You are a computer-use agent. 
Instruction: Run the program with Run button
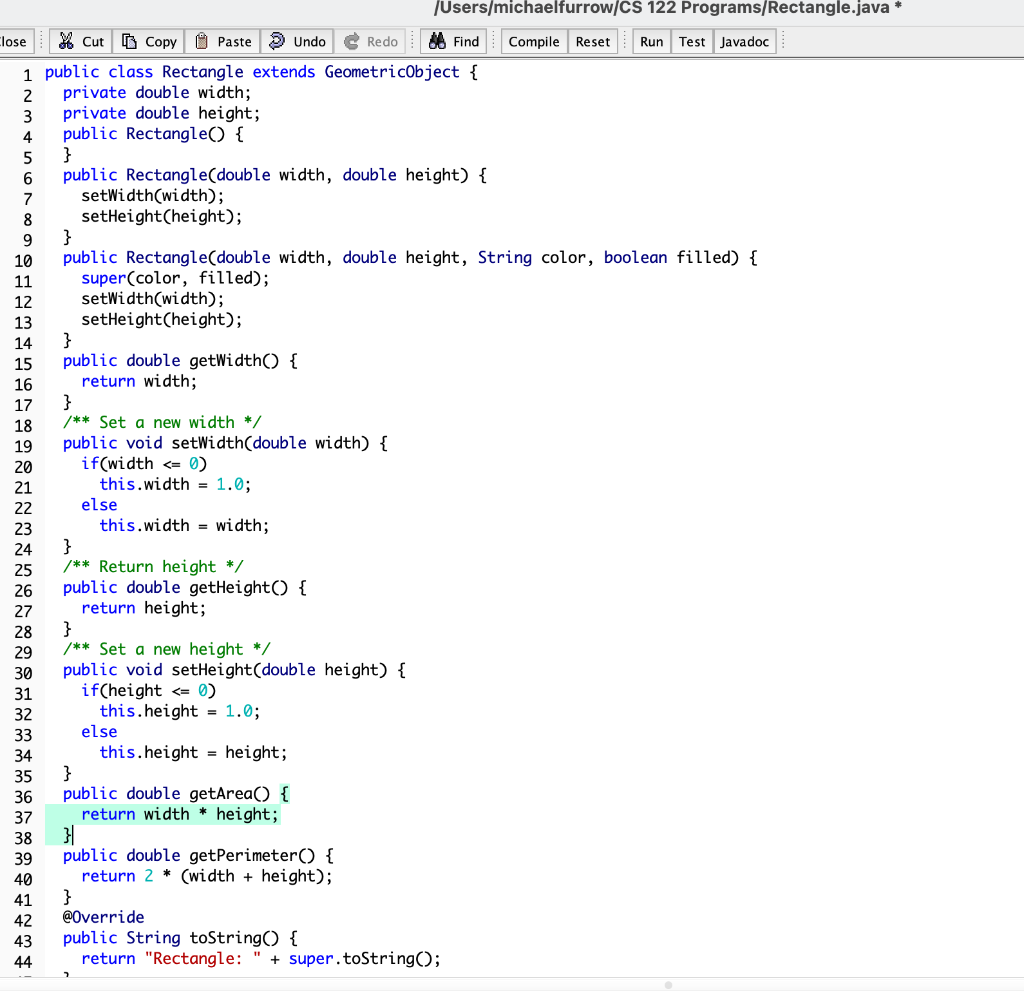coord(651,42)
